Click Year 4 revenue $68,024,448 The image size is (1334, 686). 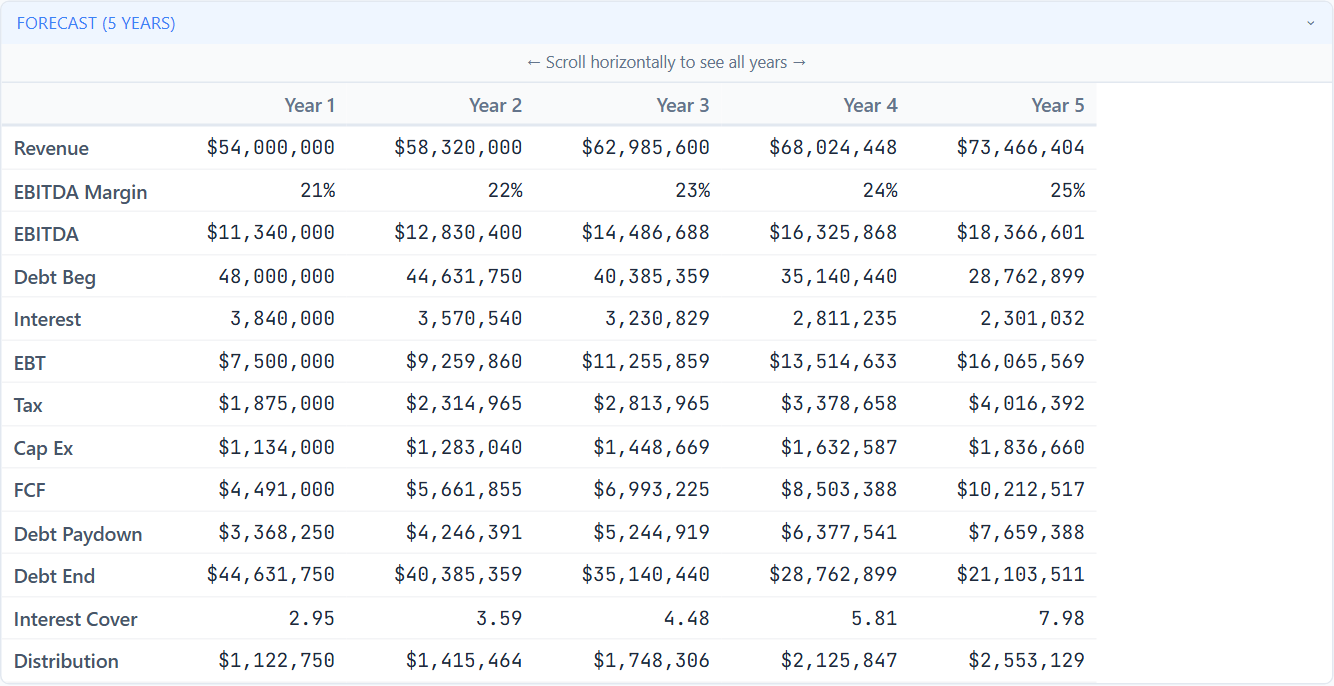pos(833,148)
